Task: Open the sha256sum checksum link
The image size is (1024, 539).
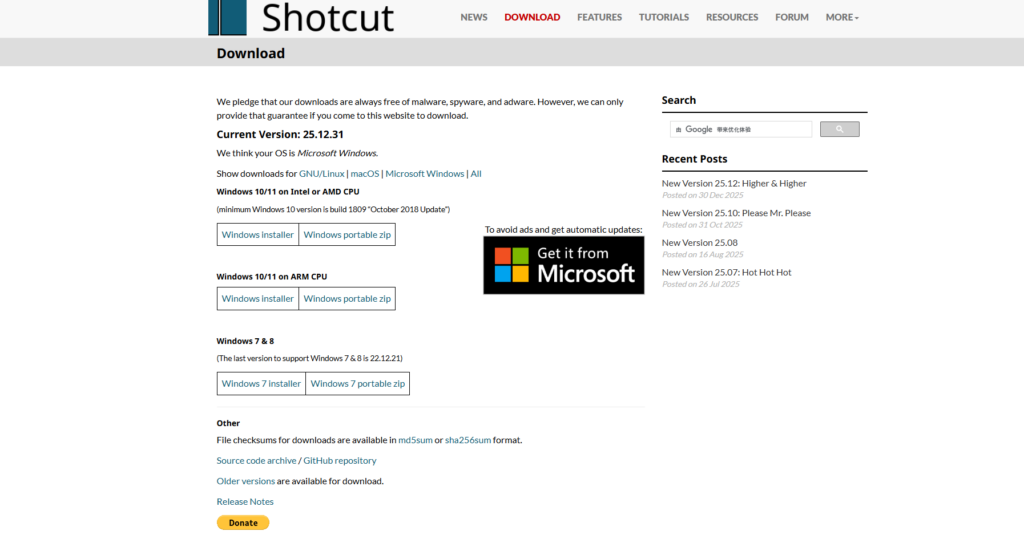Action: tap(468, 440)
